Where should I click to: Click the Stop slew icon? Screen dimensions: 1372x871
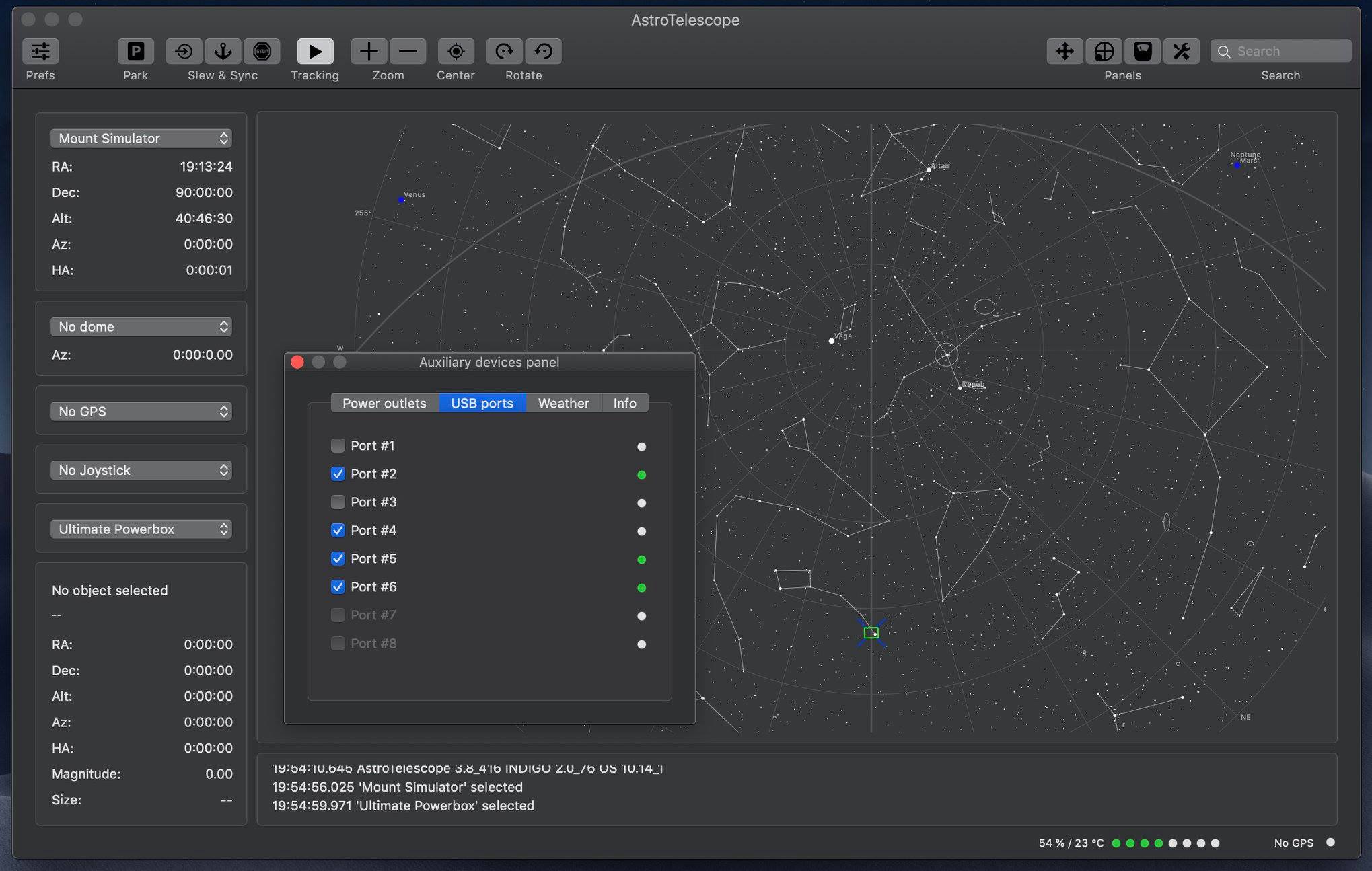point(262,51)
